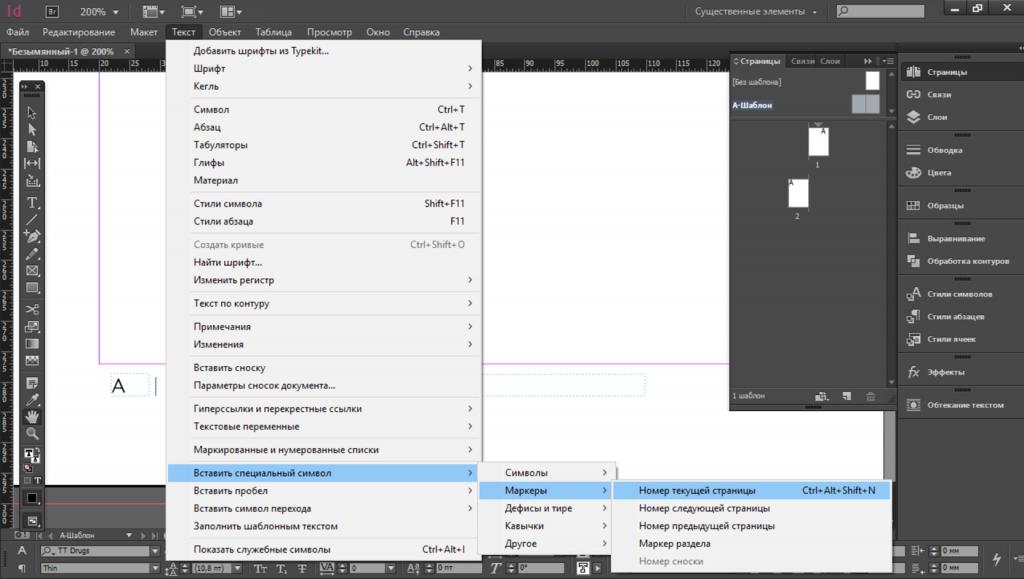Select the page 2 thumbnail
The image size is (1024, 579).
pyautogui.click(x=798, y=193)
